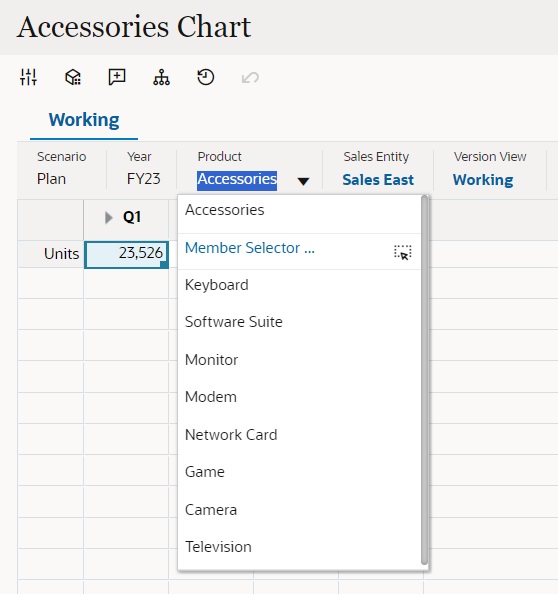This screenshot has height=594, width=558.
Task: Click the Working version view link
Action: tap(483, 180)
